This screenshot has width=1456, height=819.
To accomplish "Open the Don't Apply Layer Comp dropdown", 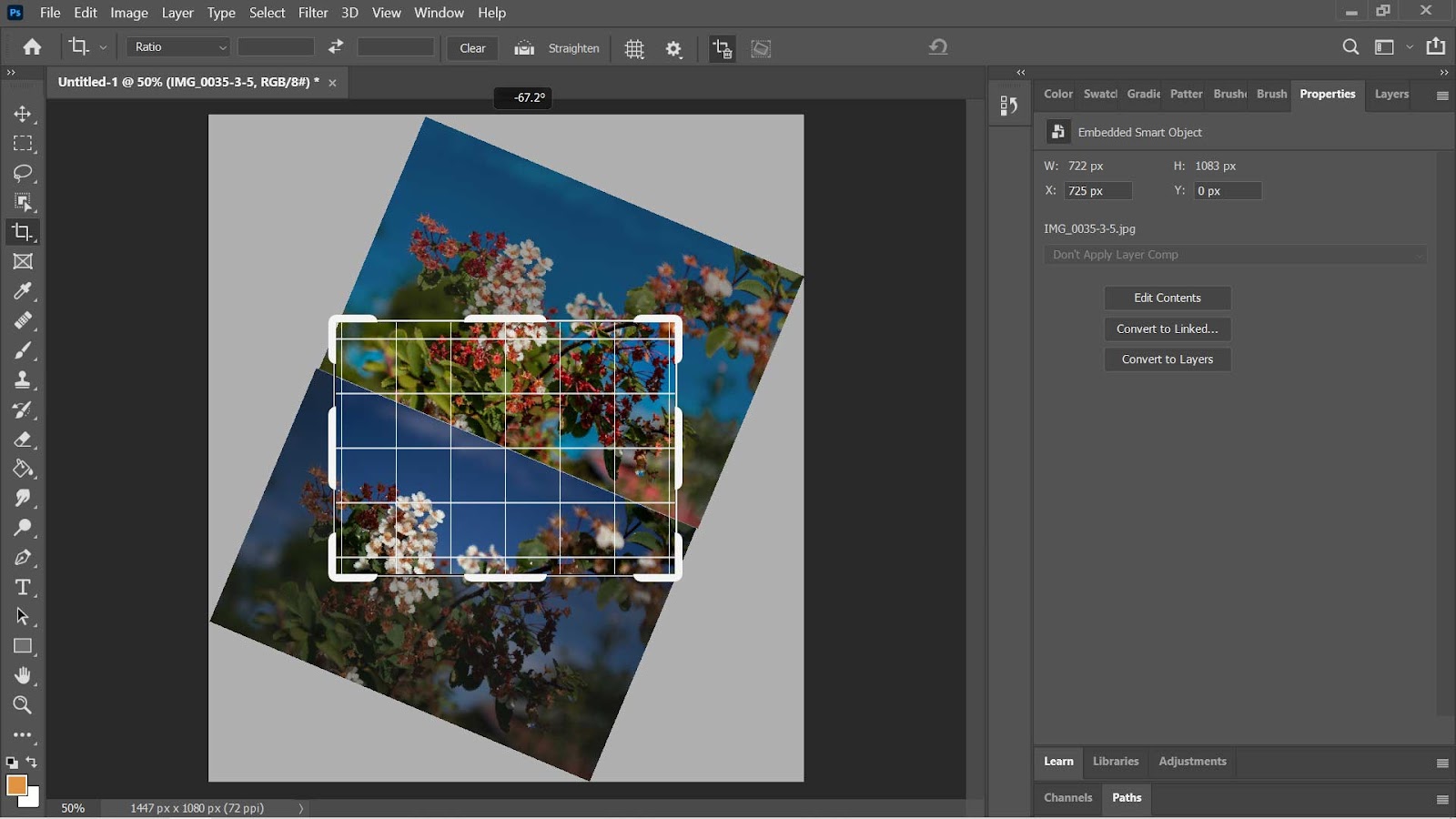I will point(1235,255).
